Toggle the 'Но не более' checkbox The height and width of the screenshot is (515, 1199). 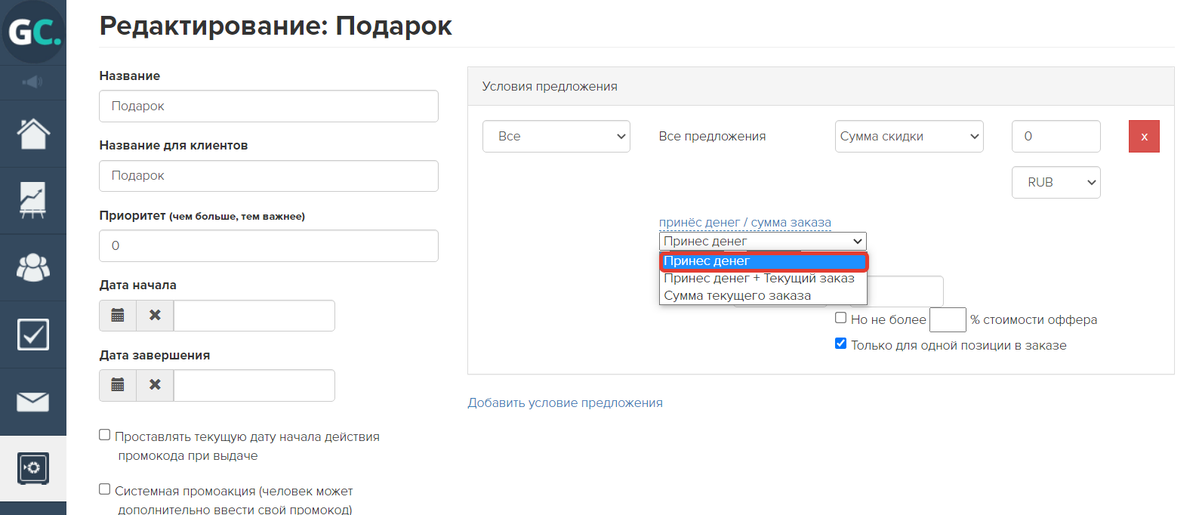[840, 318]
